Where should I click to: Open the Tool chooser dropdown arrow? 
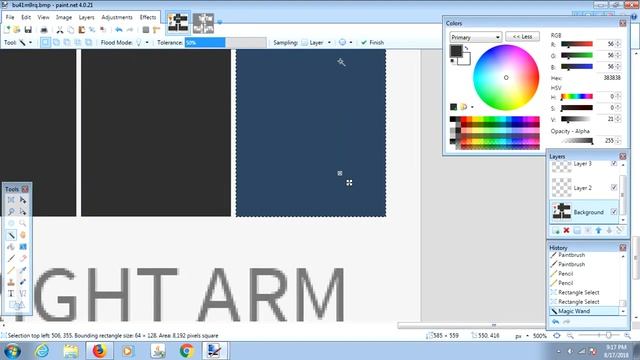[x=30, y=42]
